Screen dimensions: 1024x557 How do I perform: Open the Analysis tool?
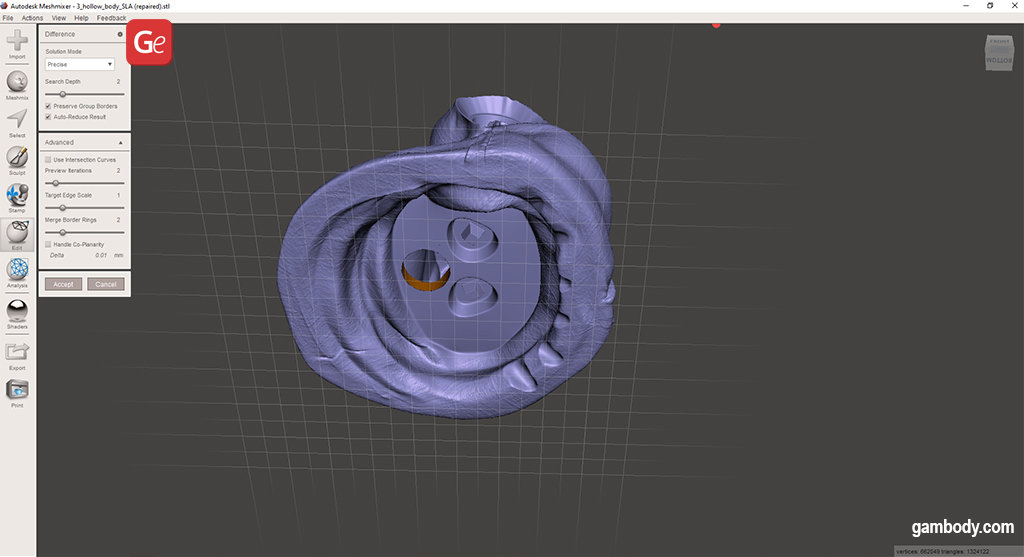click(x=17, y=270)
